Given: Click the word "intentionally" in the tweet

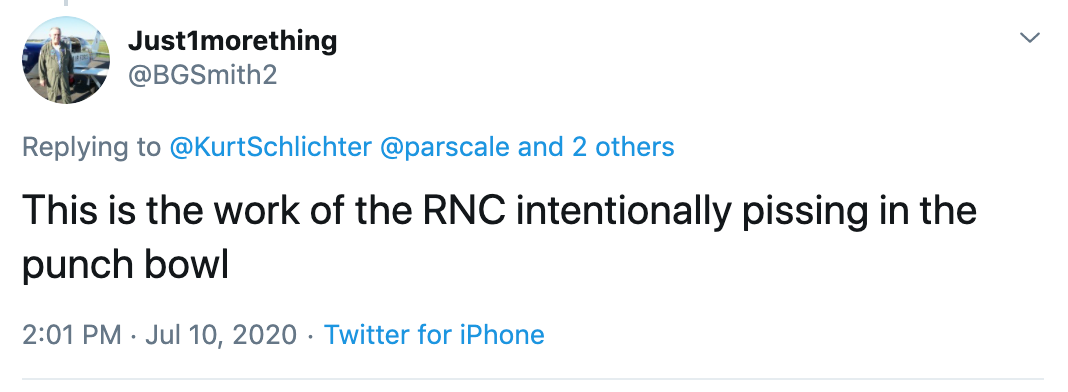Looking at the screenshot, I should click(x=623, y=210).
